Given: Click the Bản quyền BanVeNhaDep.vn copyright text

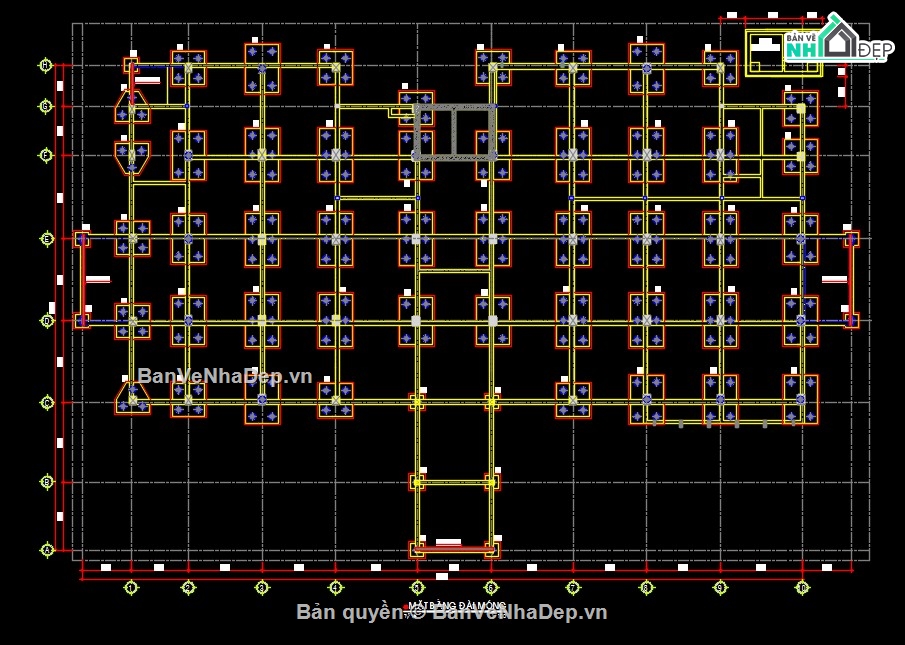Looking at the screenshot, I should [451, 613].
